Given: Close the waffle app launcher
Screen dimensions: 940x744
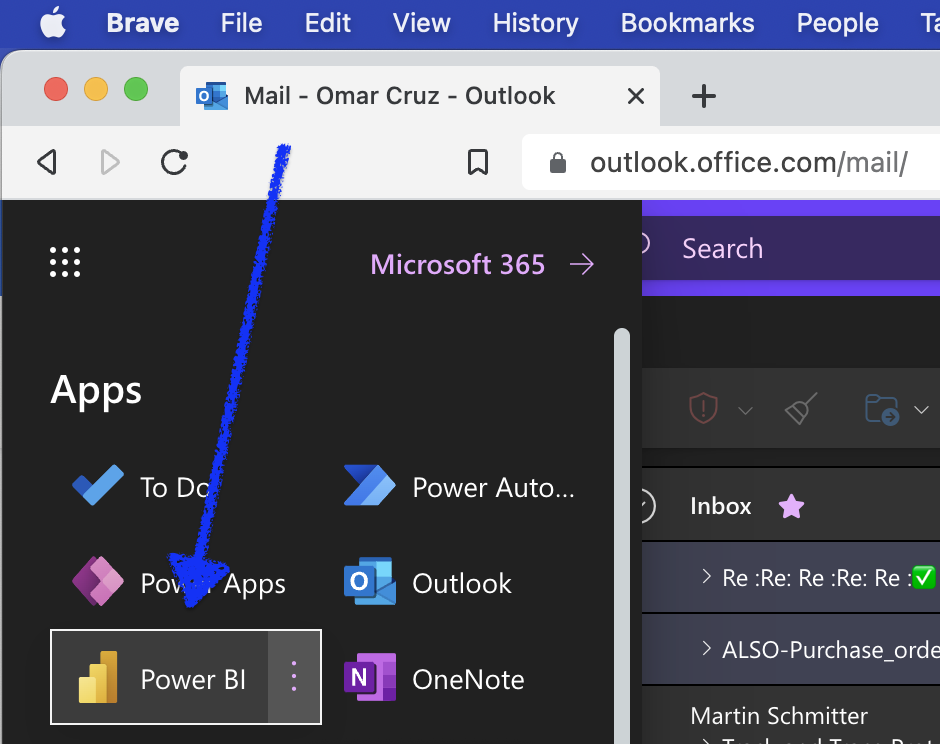Looking at the screenshot, I should [65, 263].
